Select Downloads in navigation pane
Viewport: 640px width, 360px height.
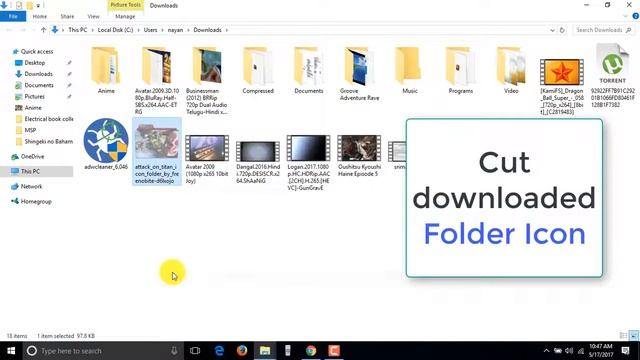38,74
